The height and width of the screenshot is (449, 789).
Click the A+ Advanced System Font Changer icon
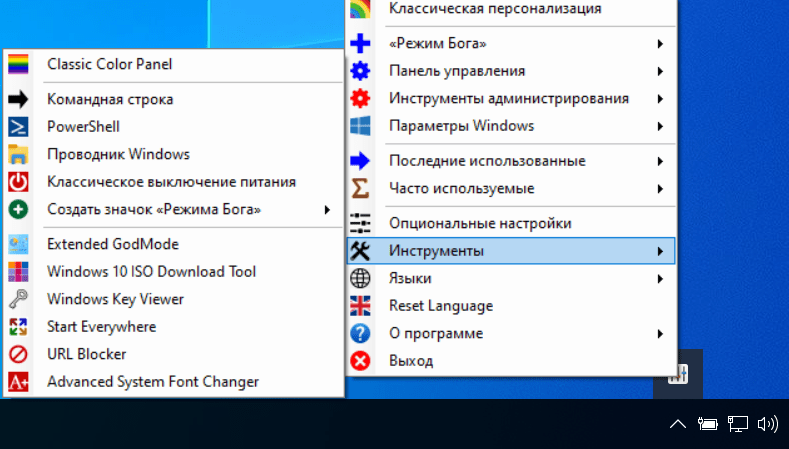coord(18,382)
